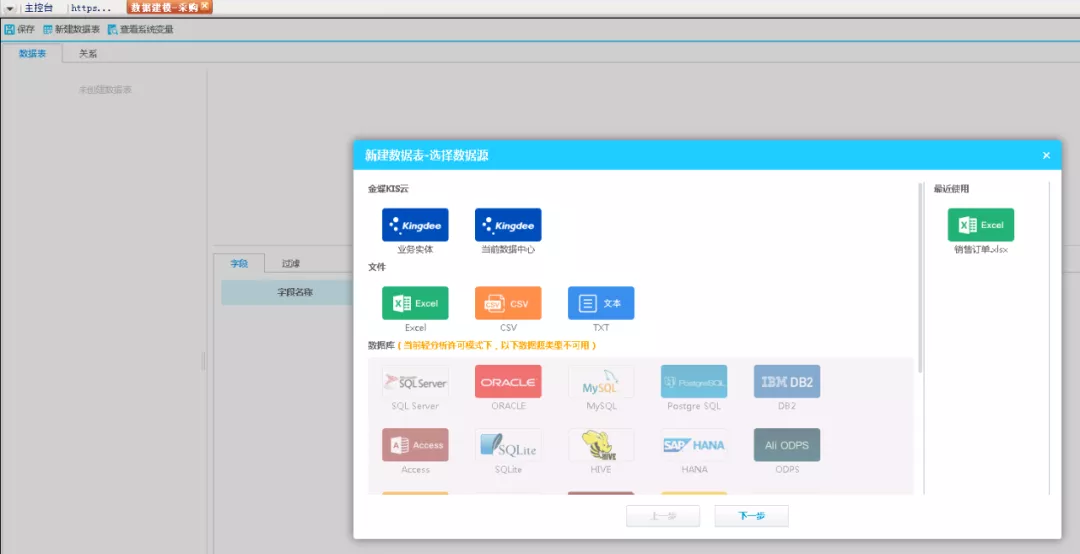Screen dimensions: 1080x554
Task: Click the ORACLE database icon
Action: tap(508, 382)
